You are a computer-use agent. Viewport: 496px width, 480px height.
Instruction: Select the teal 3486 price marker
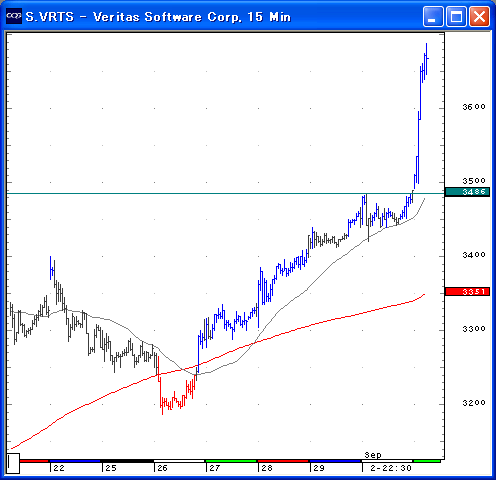[467, 192]
